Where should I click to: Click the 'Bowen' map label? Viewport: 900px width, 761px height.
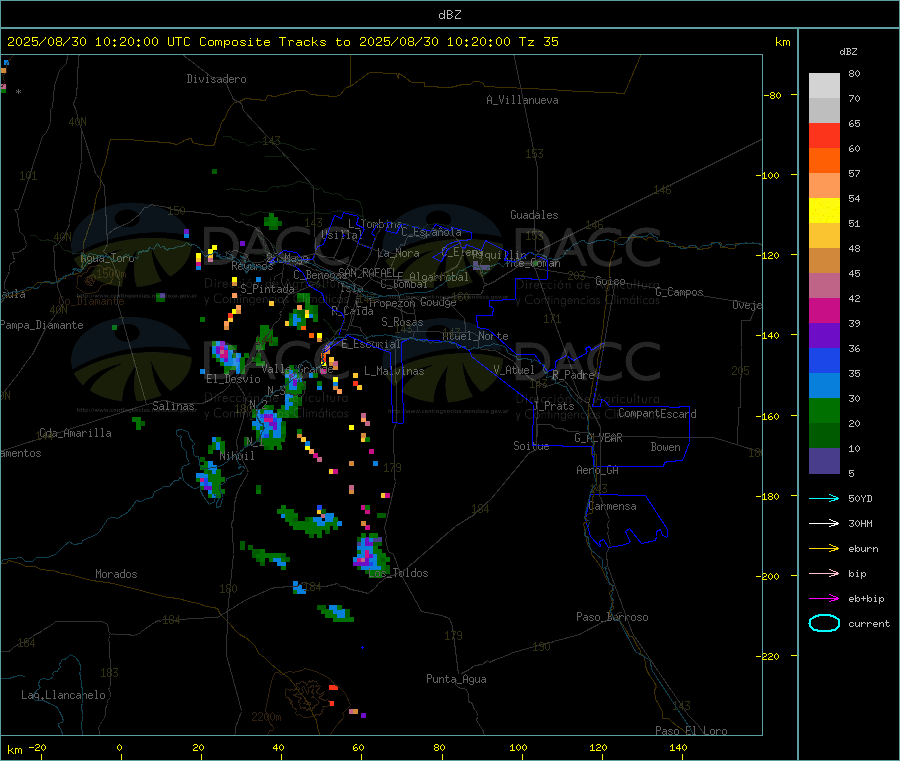point(666,447)
